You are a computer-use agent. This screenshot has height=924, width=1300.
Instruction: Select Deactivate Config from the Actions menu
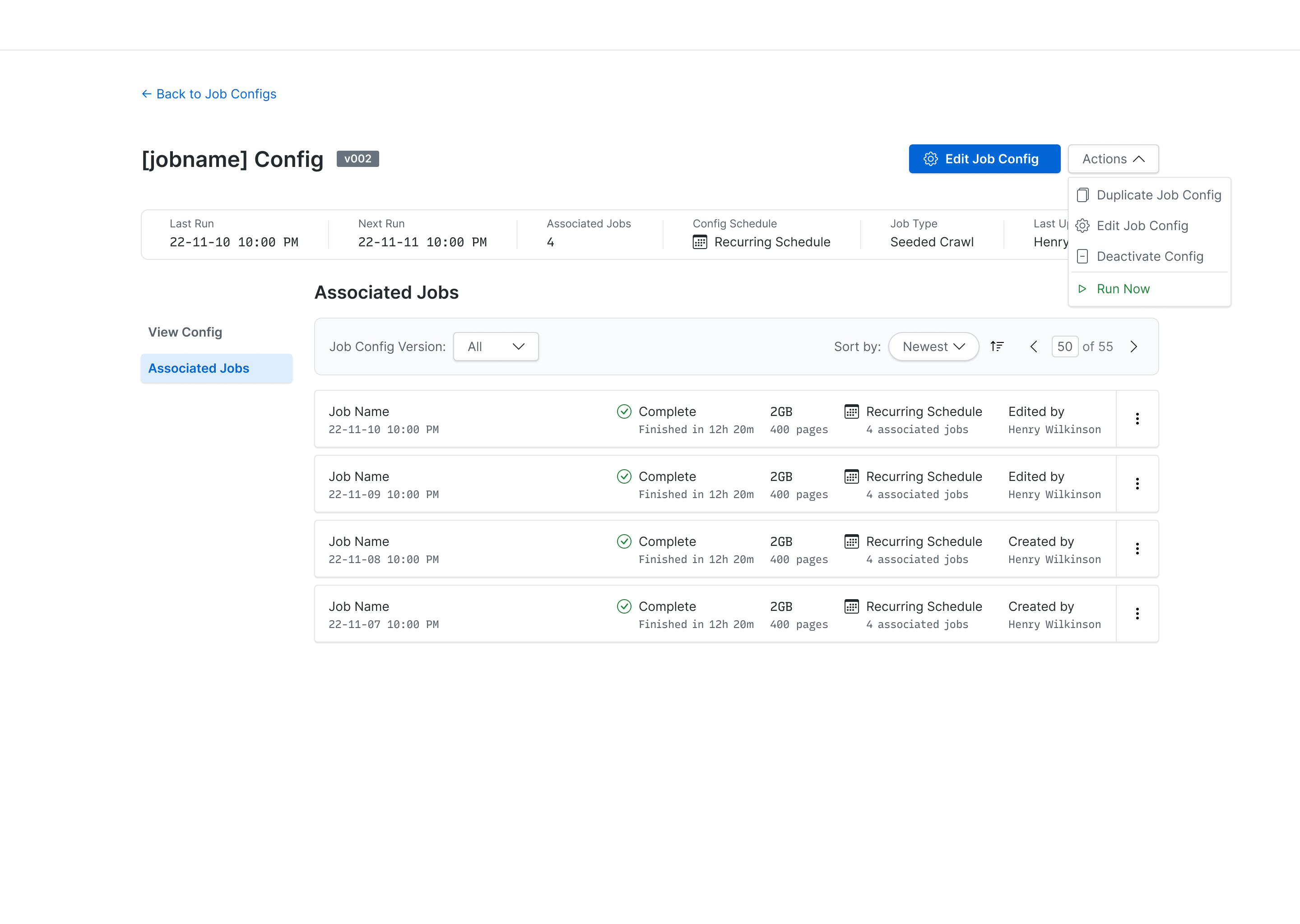pyautogui.click(x=1150, y=256)
